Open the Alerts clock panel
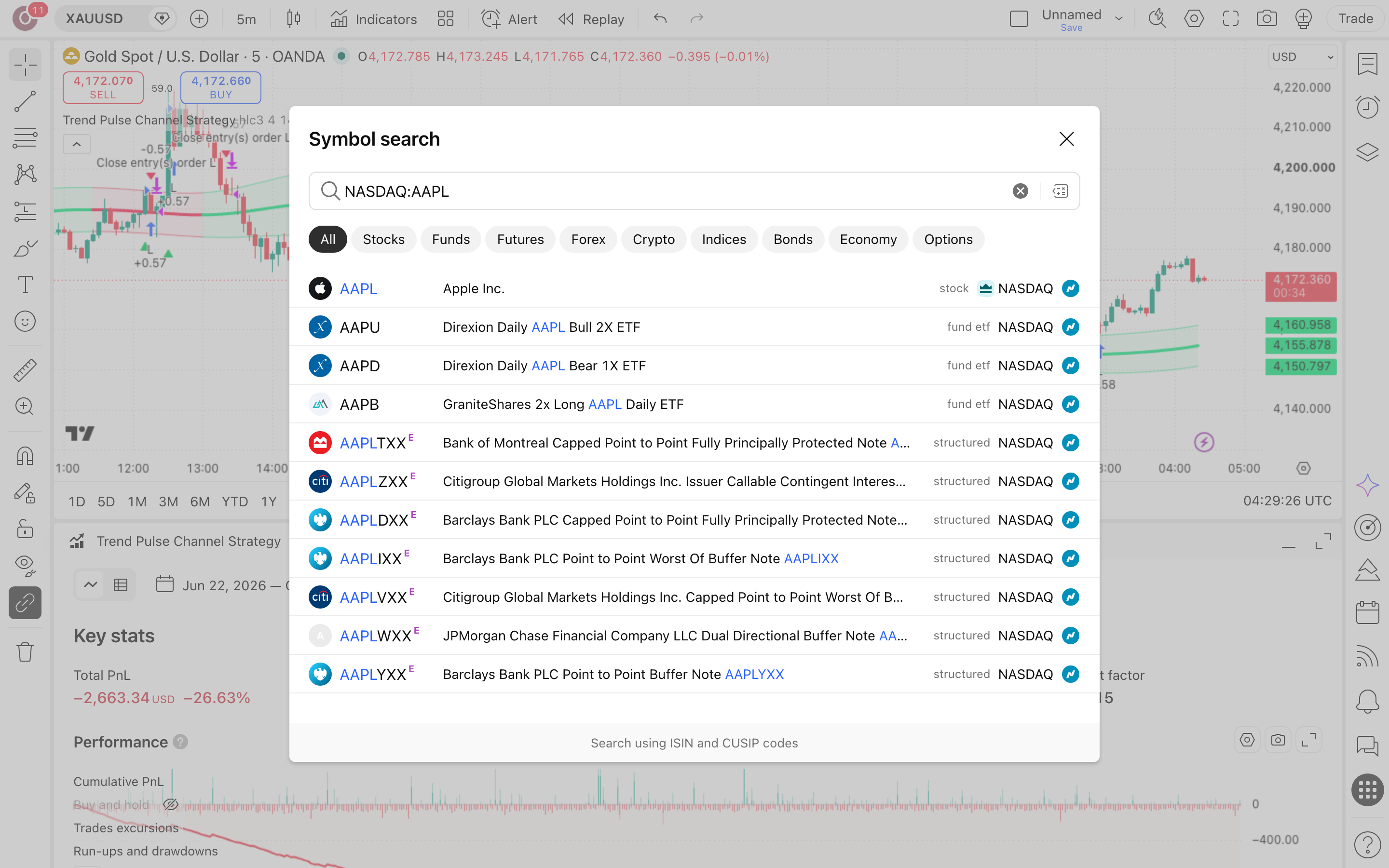This screenshot has height=868, width=1389. point(1367,107)
